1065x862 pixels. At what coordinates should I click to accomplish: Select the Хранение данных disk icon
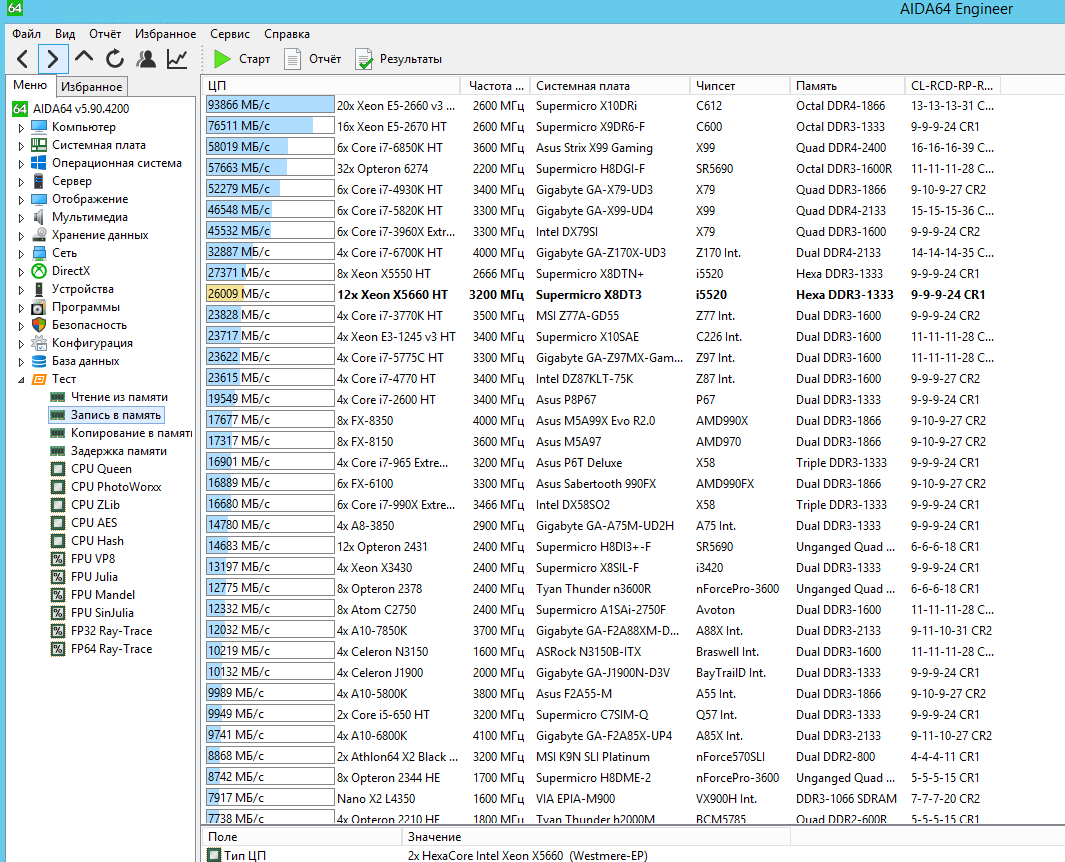point(39,235)
